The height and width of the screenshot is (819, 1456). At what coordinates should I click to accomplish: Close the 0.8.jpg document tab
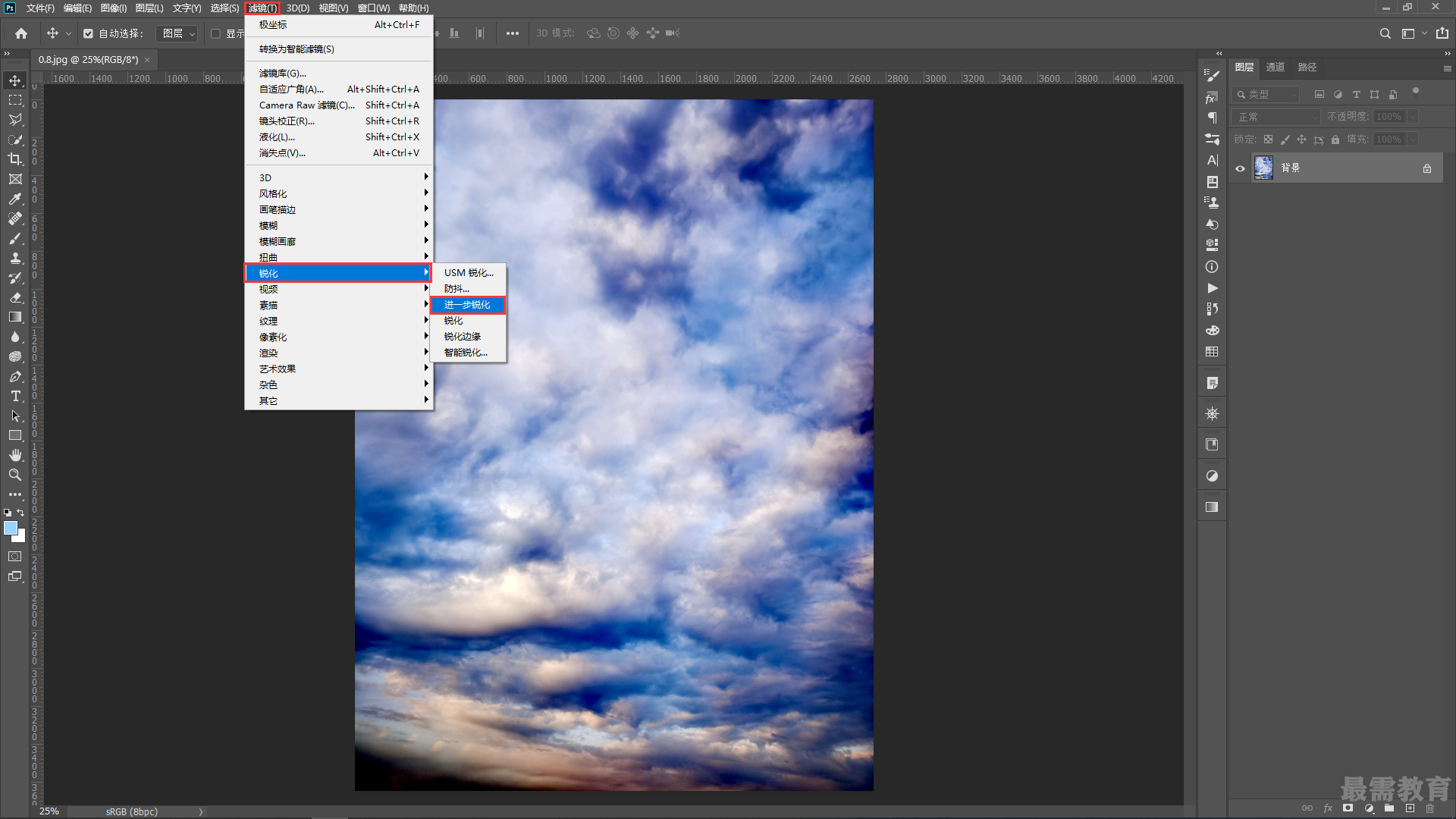(x=147, y=60)
